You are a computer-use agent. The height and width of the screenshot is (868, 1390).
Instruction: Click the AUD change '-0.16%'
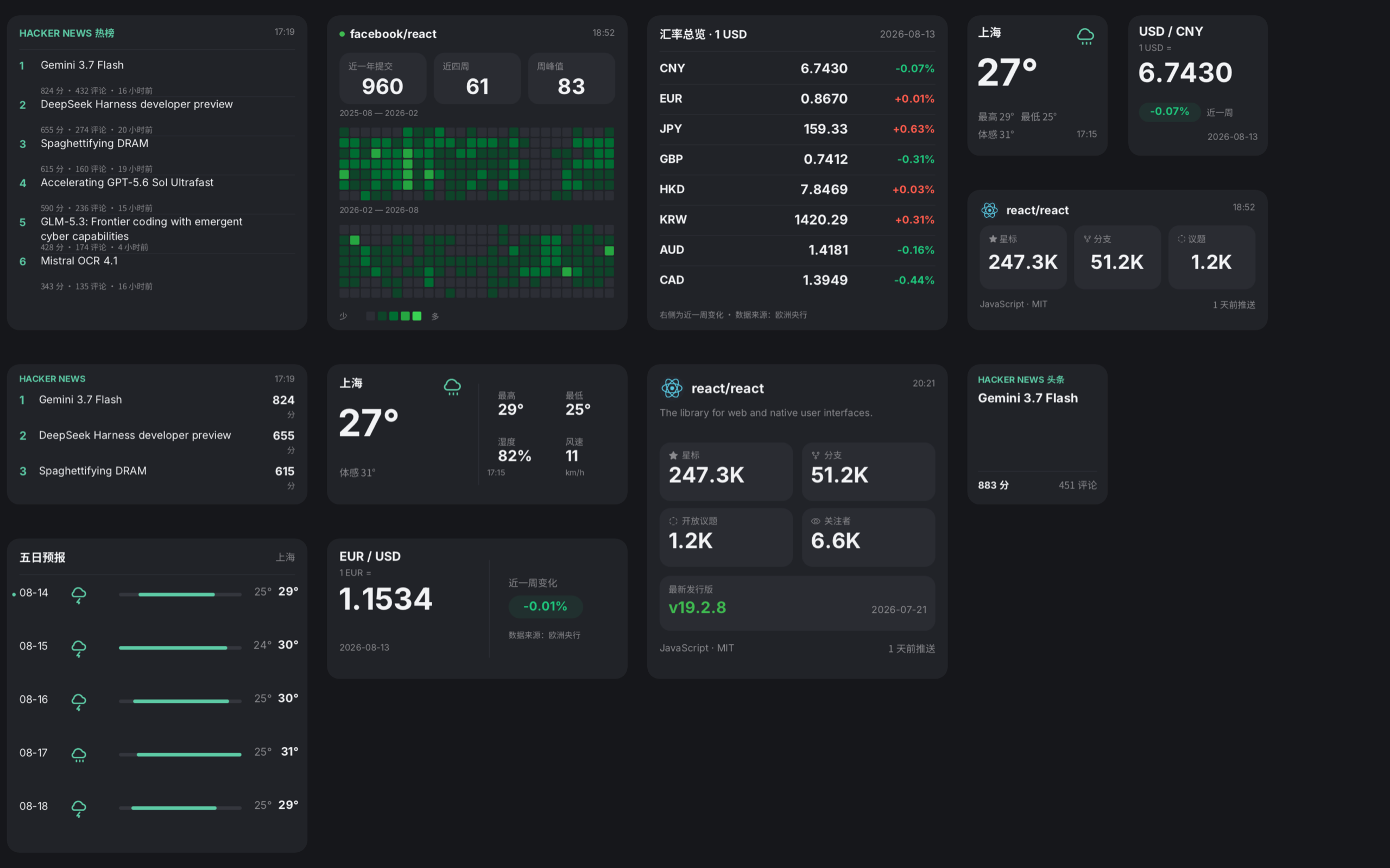916,250
